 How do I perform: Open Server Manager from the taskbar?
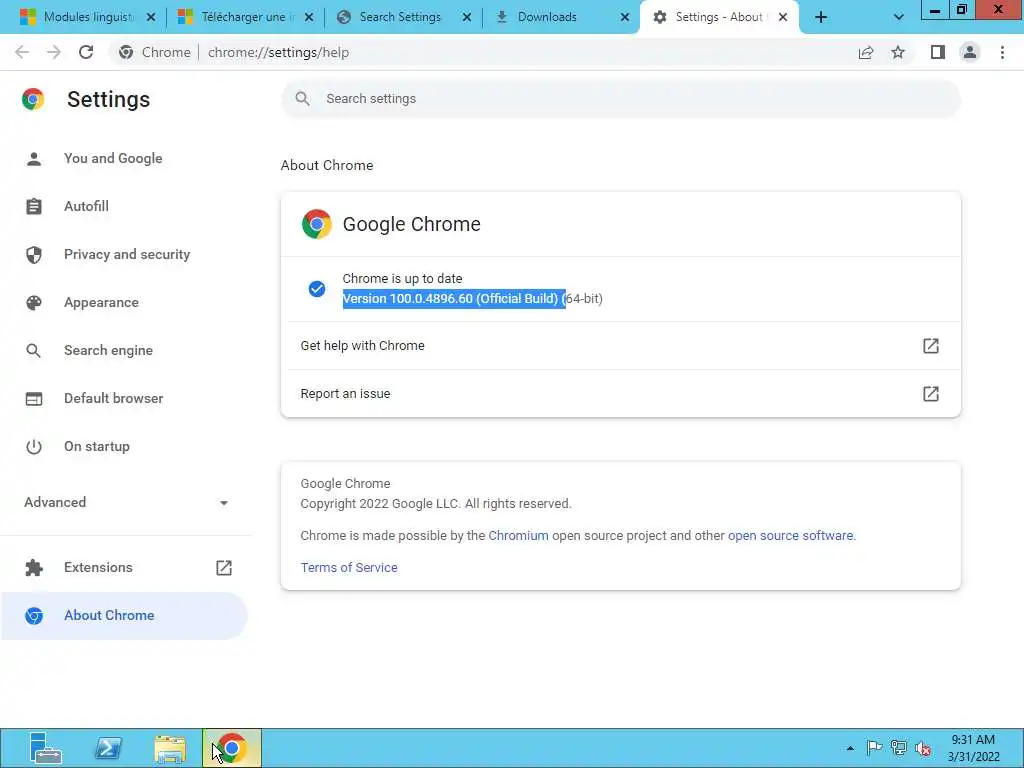point(46,748)
